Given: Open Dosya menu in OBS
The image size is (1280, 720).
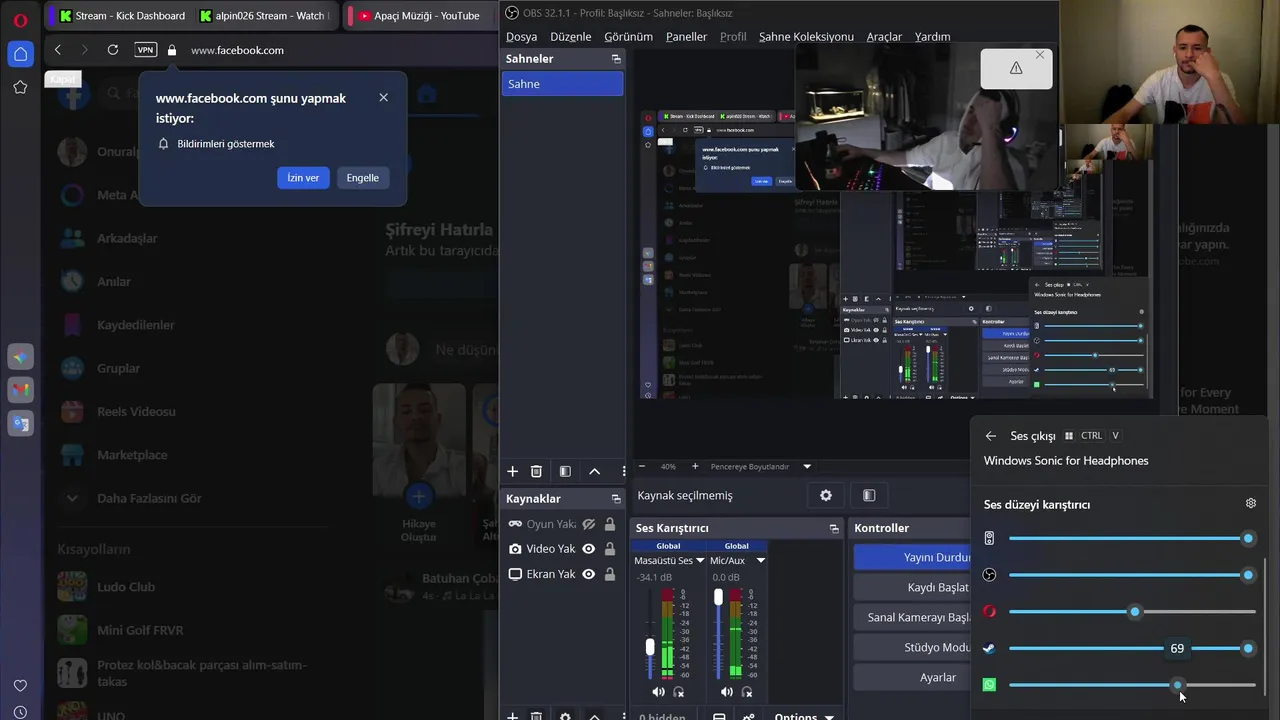Looking at the screenshot, I should point(522,37).
